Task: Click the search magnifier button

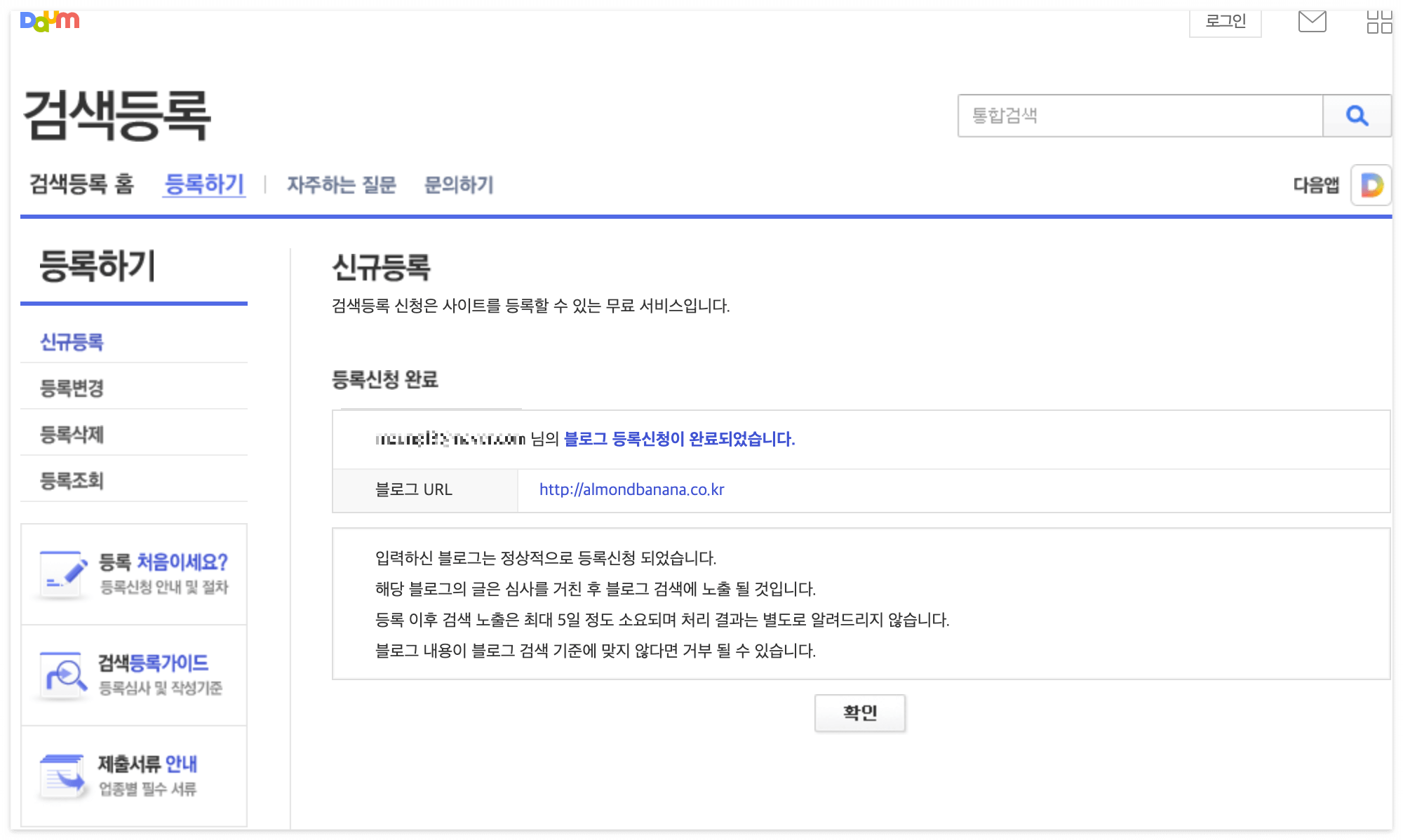Action: point(1358,116)
